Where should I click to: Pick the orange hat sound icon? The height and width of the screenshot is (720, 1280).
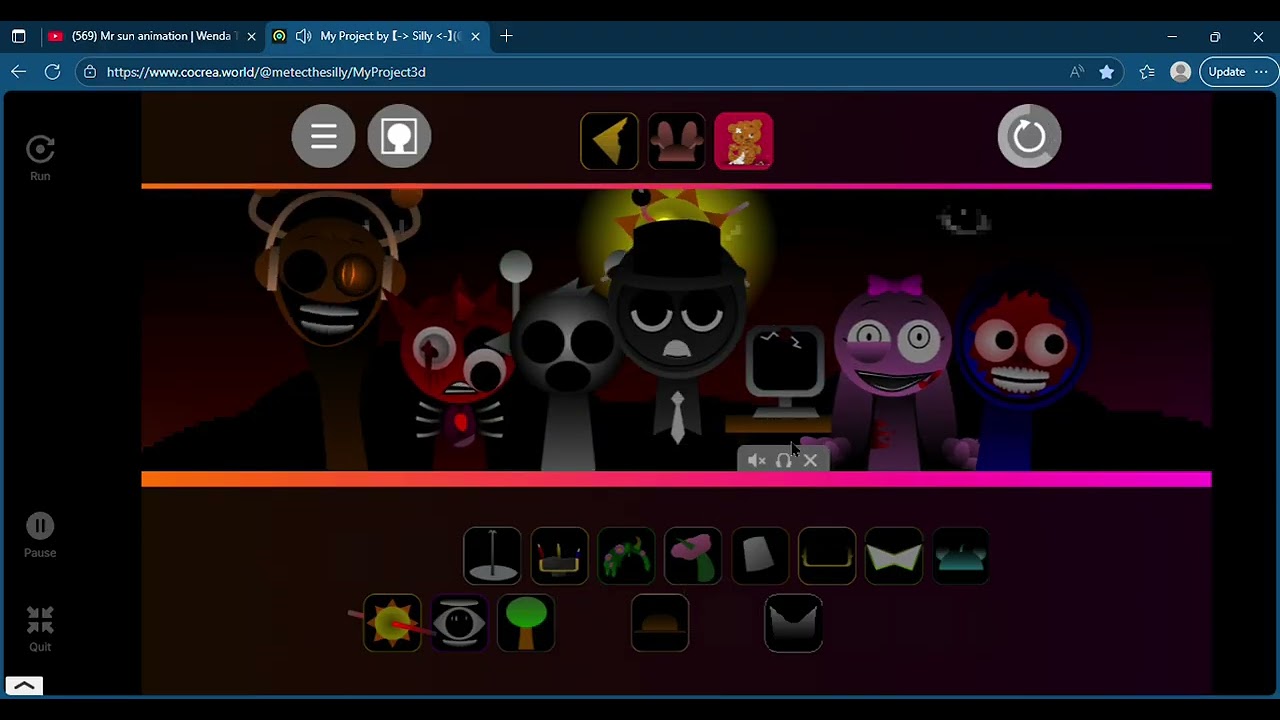(660, 623)
